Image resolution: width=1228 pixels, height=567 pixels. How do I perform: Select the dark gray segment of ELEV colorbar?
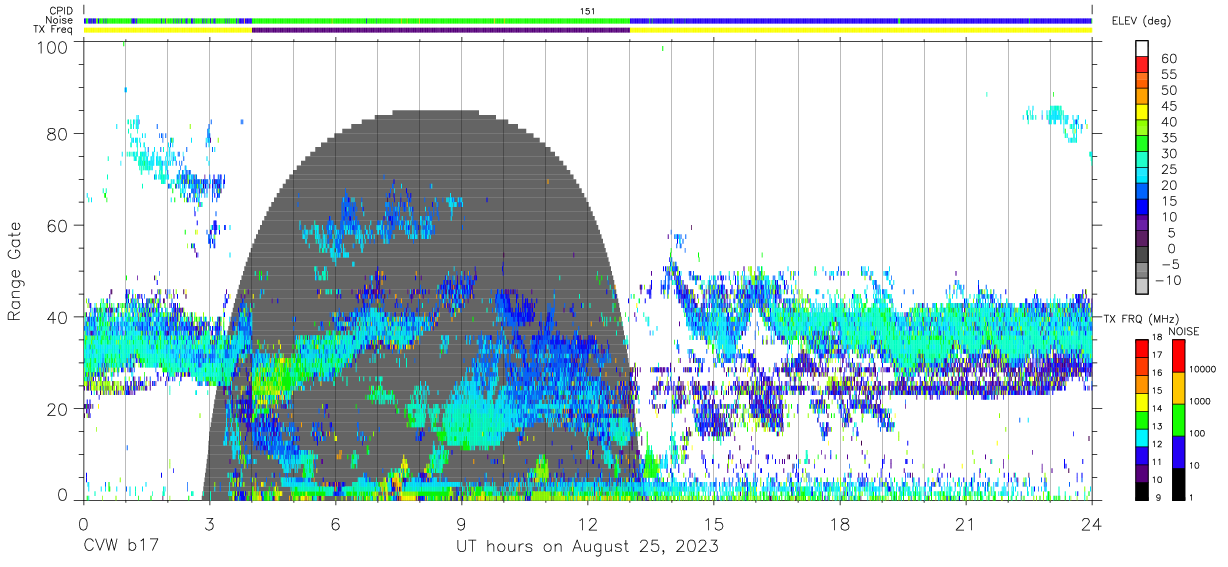tap(1141, 257)
